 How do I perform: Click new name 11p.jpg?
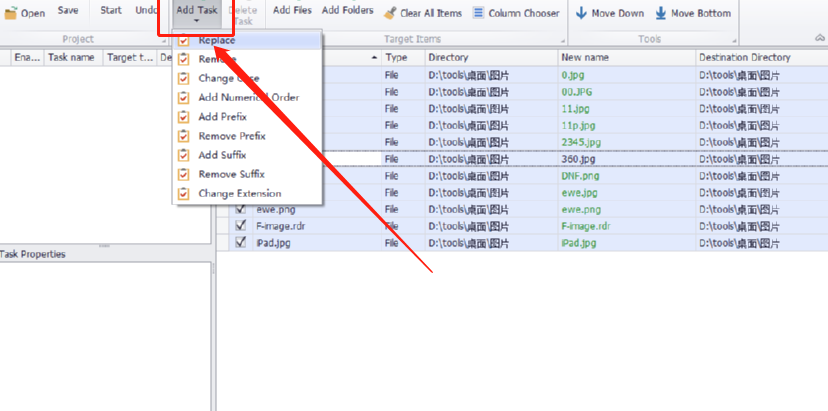coord(578,126)
